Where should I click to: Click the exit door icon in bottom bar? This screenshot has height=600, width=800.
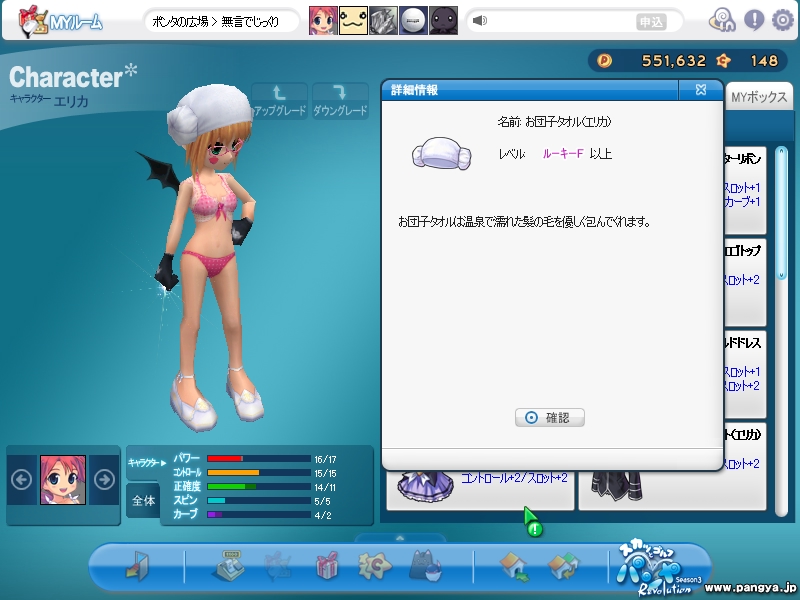tap(137, 565)
